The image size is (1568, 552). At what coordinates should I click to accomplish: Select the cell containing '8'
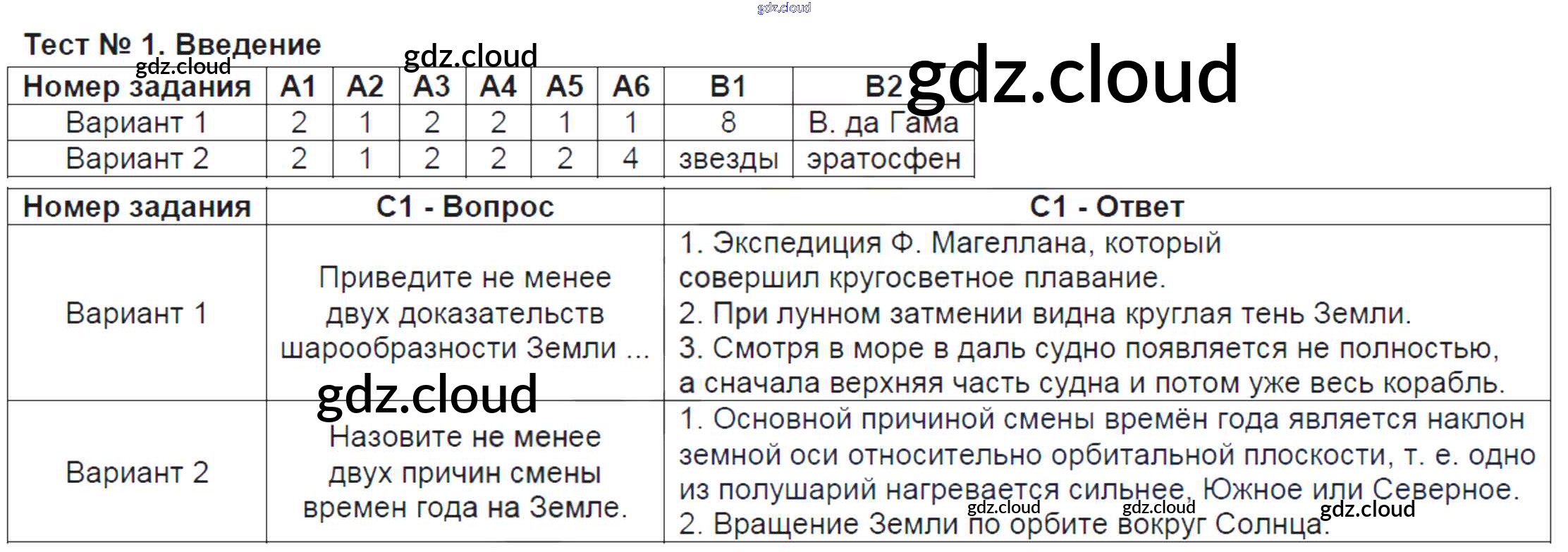[728, 123]
